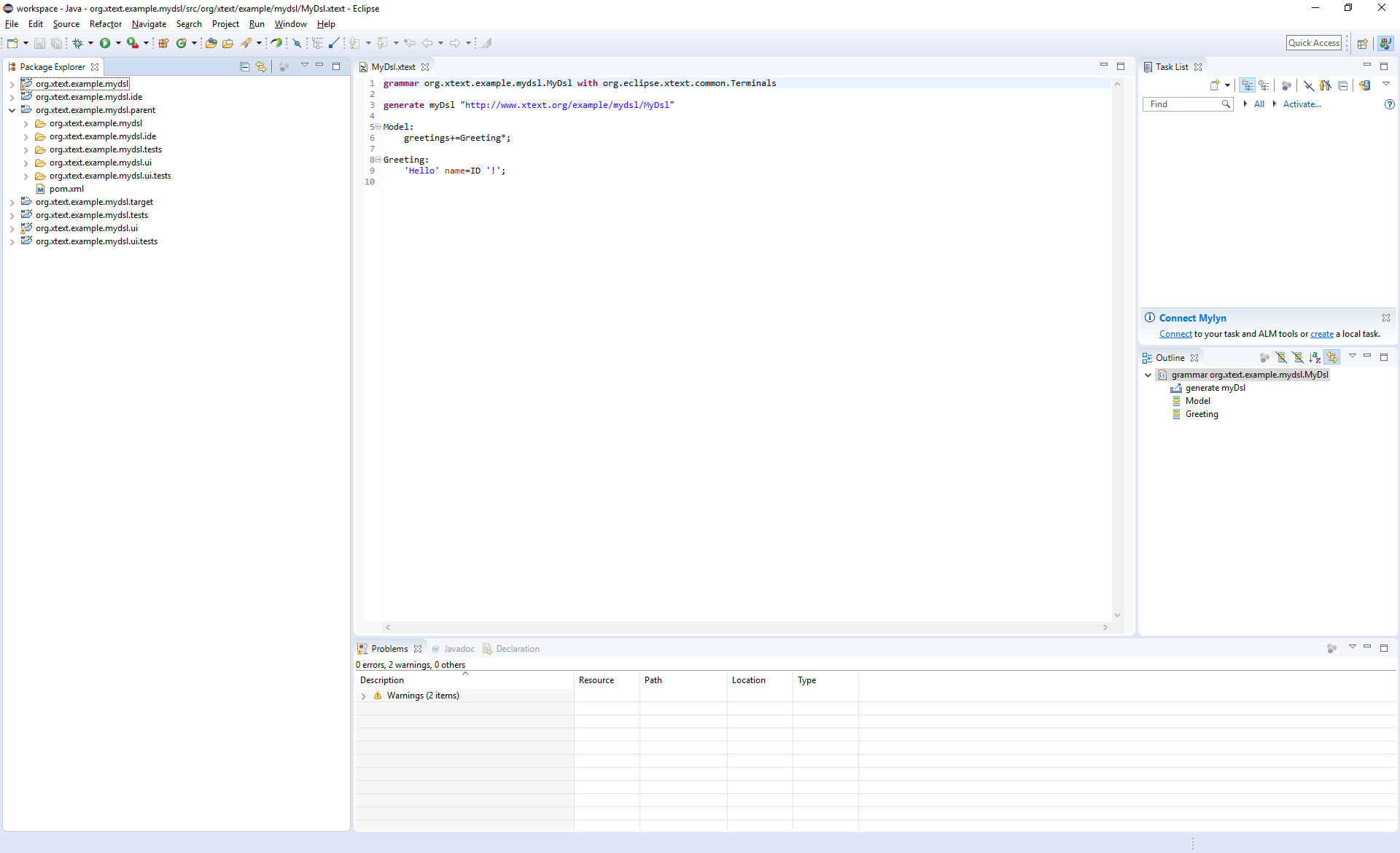Switch to the Javadoc tab
The image size is (1400, 853).
coord(453,649)
